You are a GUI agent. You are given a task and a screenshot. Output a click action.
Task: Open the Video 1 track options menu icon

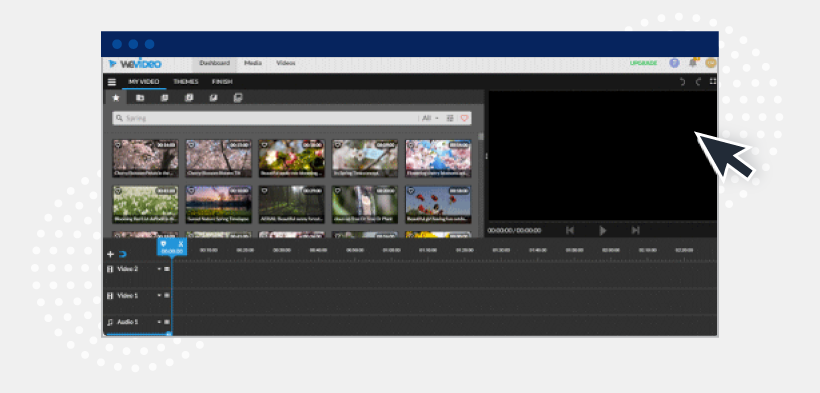click(167, 296)
